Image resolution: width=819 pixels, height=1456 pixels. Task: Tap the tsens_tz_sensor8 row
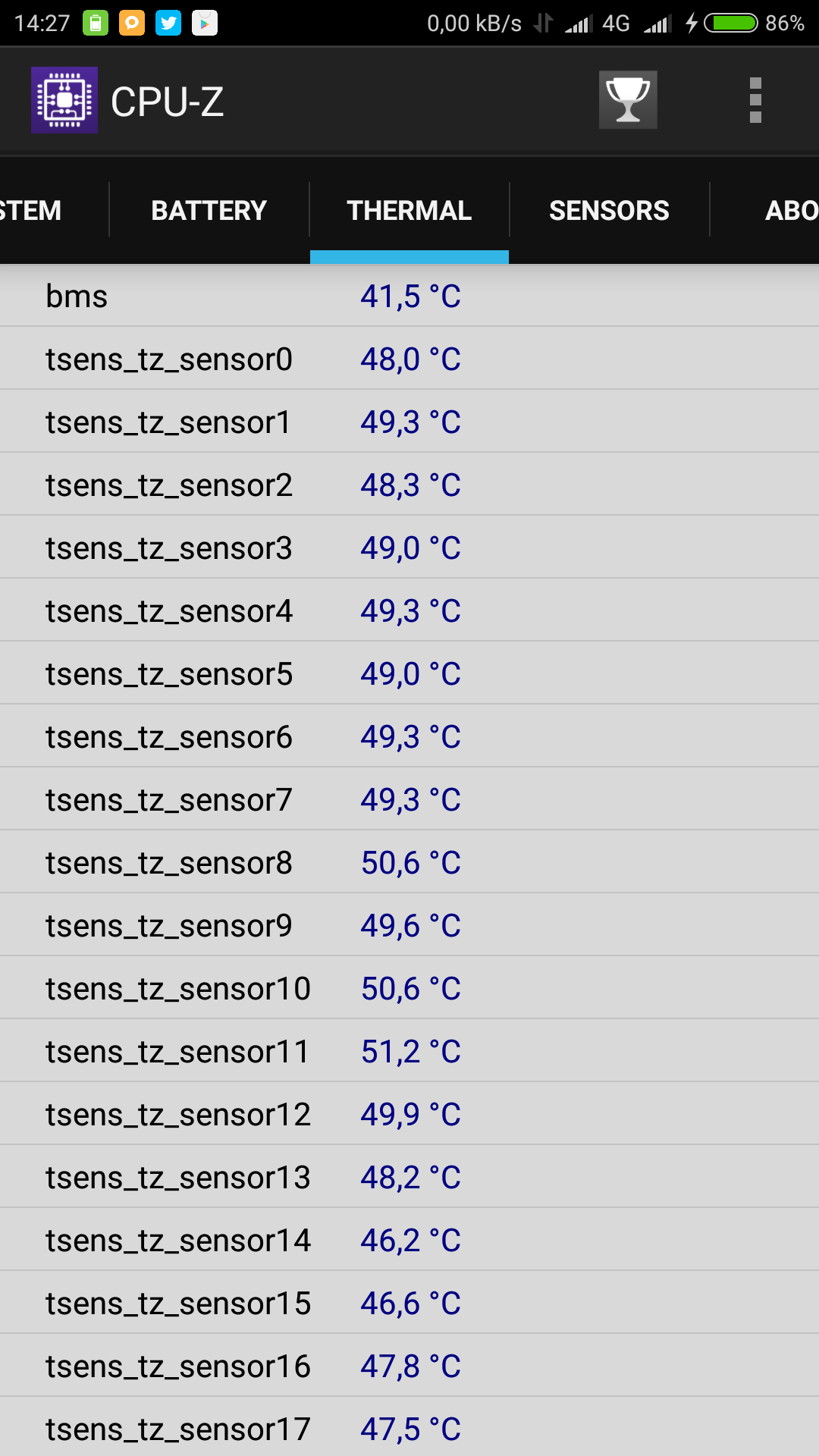click(x=409, y=862)
